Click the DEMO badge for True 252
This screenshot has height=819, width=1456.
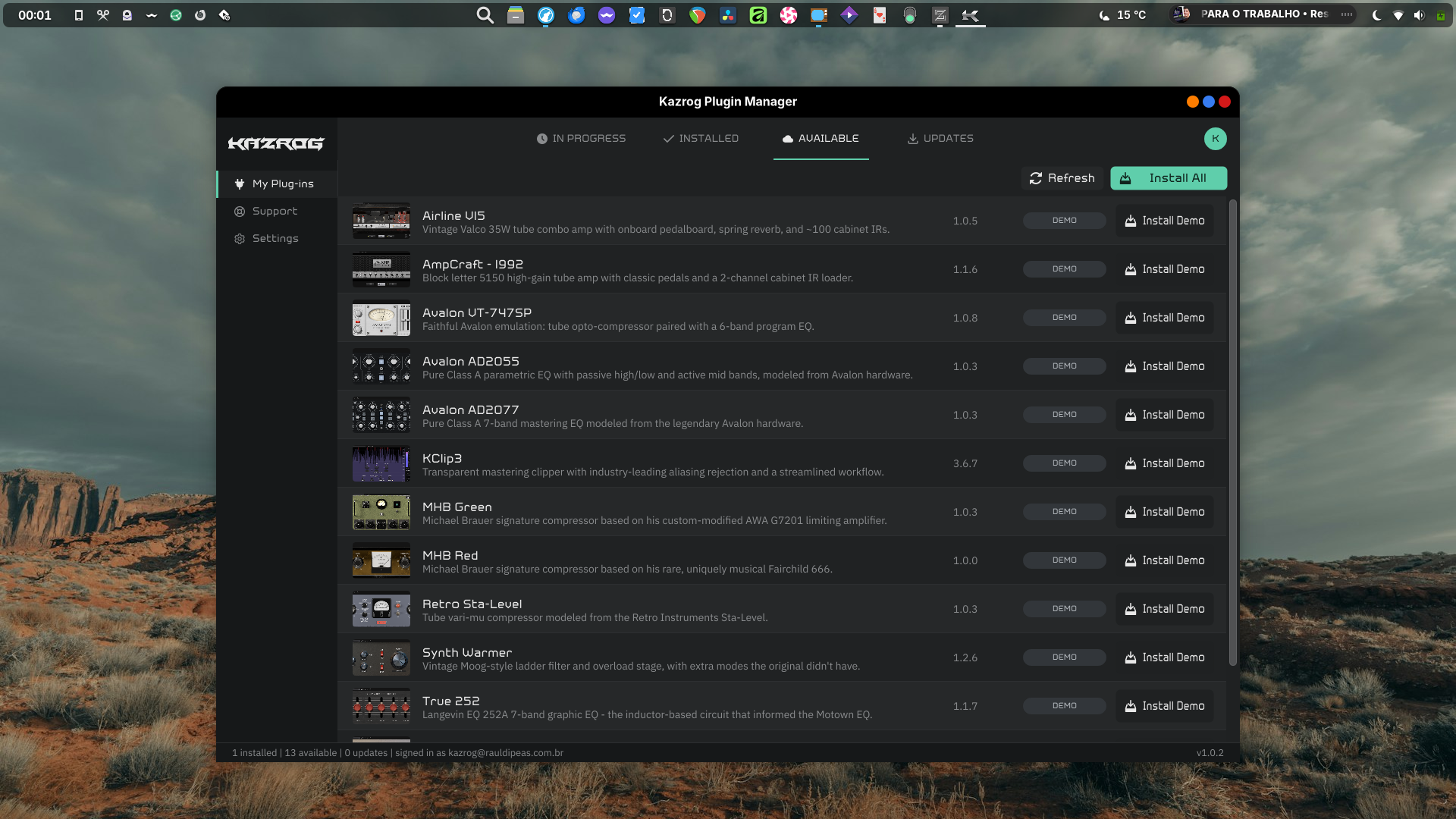(x=1064, y=706)
